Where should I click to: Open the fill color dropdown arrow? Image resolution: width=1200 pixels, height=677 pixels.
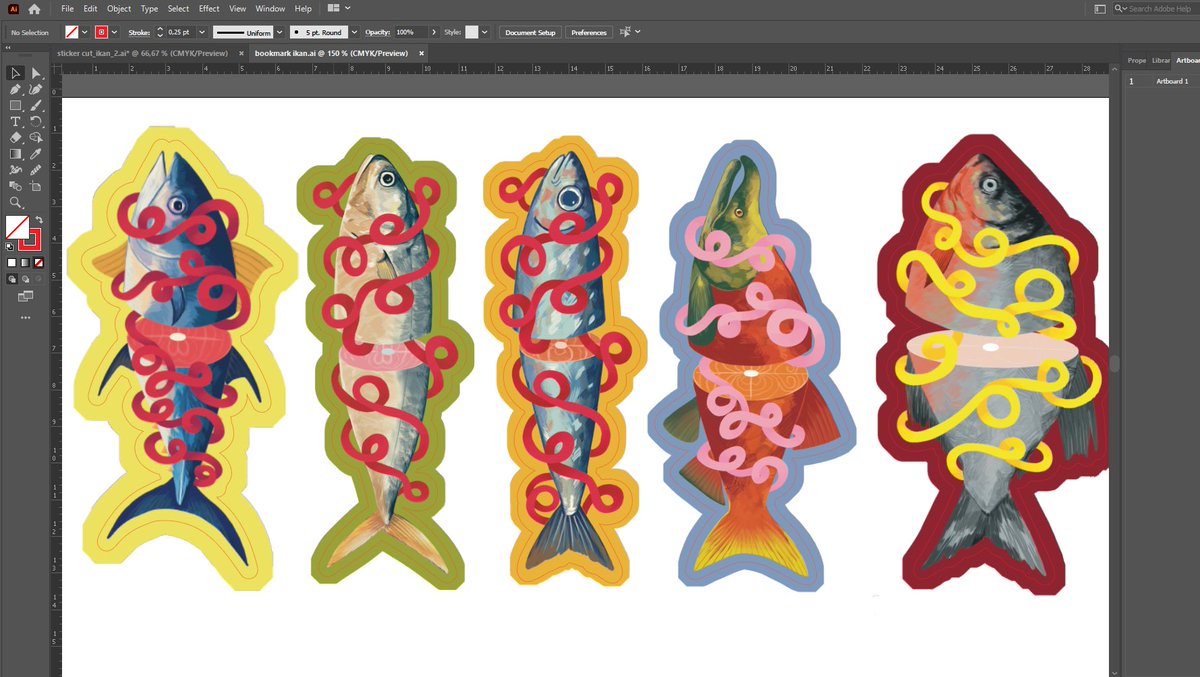[x=85, y=32]
